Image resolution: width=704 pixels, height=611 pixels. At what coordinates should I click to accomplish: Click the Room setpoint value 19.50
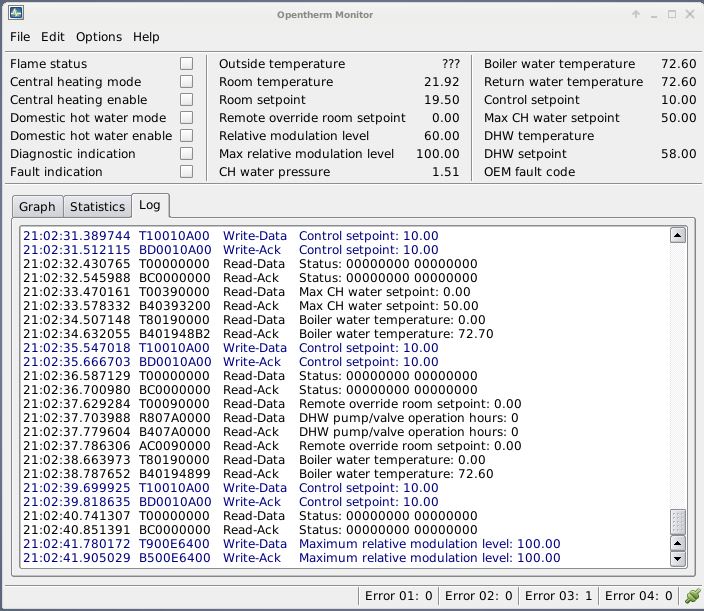tap(442, 100)
